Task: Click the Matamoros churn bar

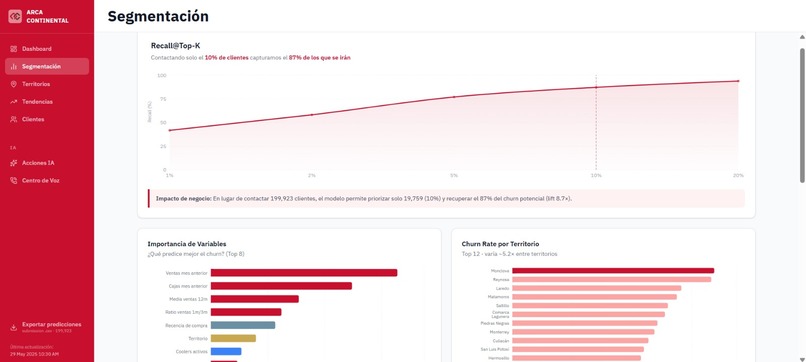Action: tap(595, 297)
